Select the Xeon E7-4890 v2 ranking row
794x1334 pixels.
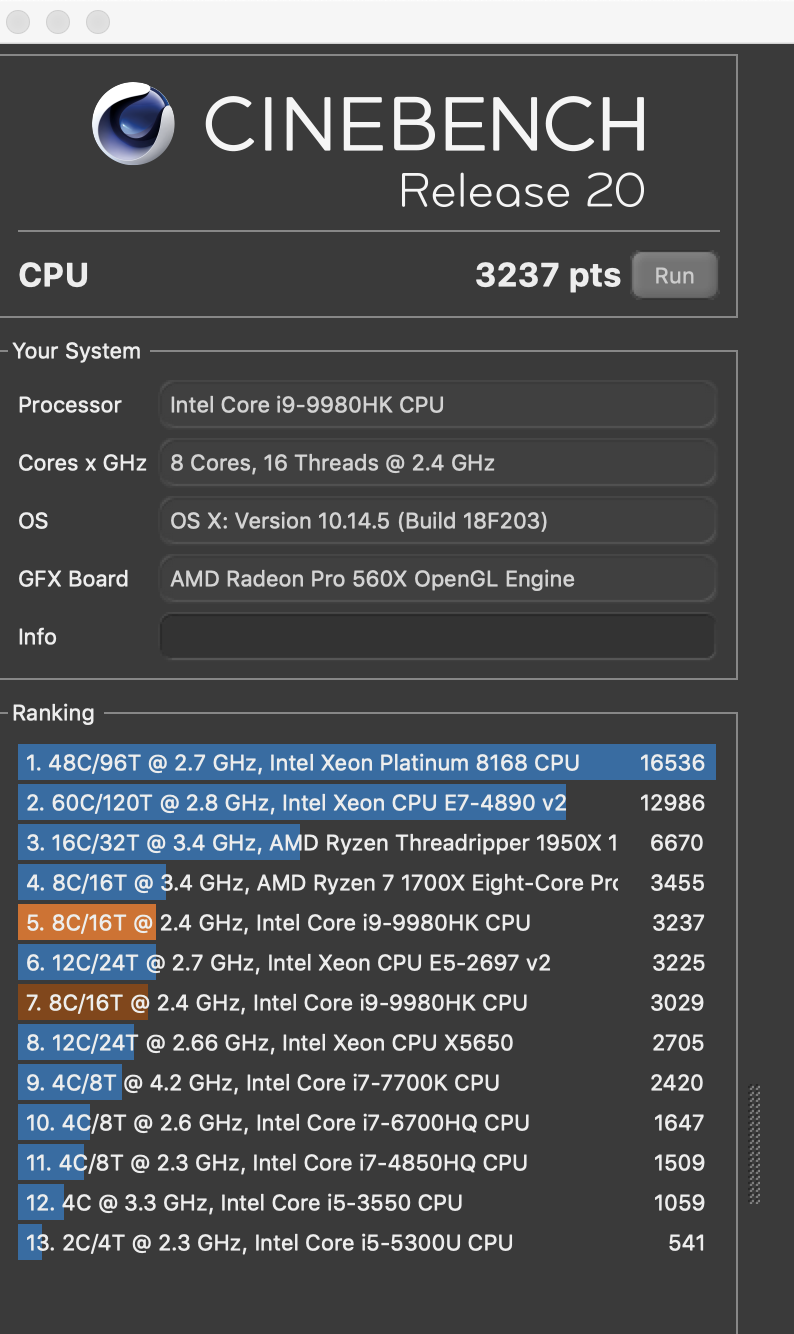pyautogui.click(x=366, y=803)
